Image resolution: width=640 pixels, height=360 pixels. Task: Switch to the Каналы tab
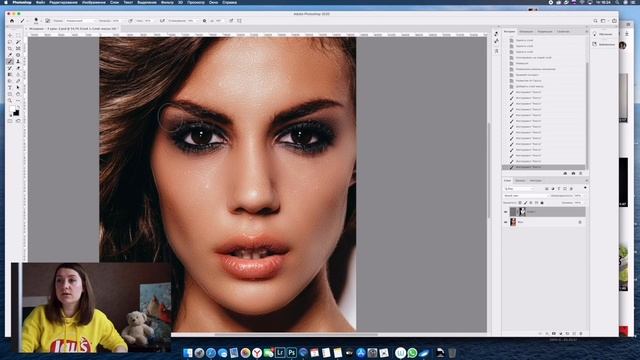tap(520, 180)
